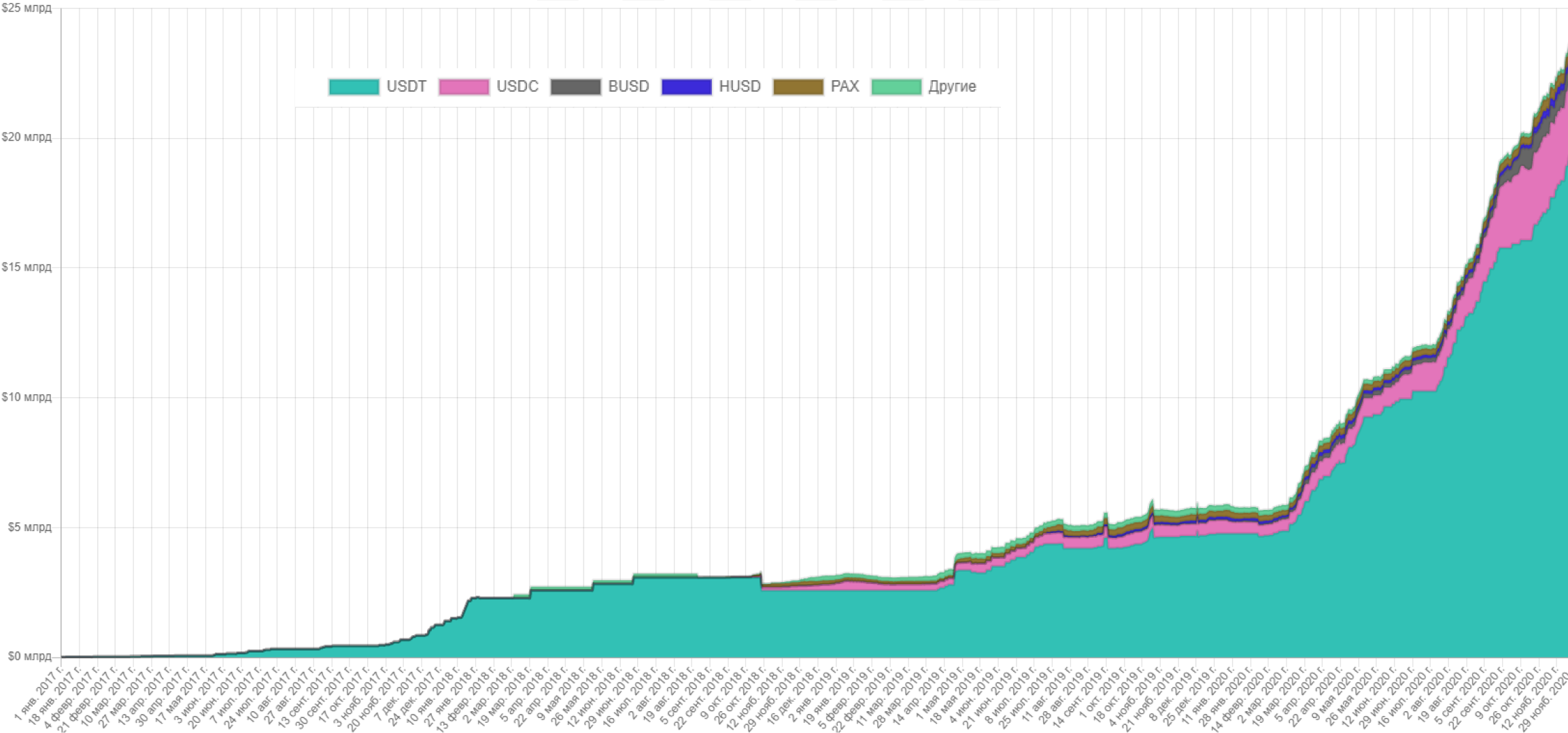
Task: Select the BUSD legend label
Action: [x=628, y=86]
